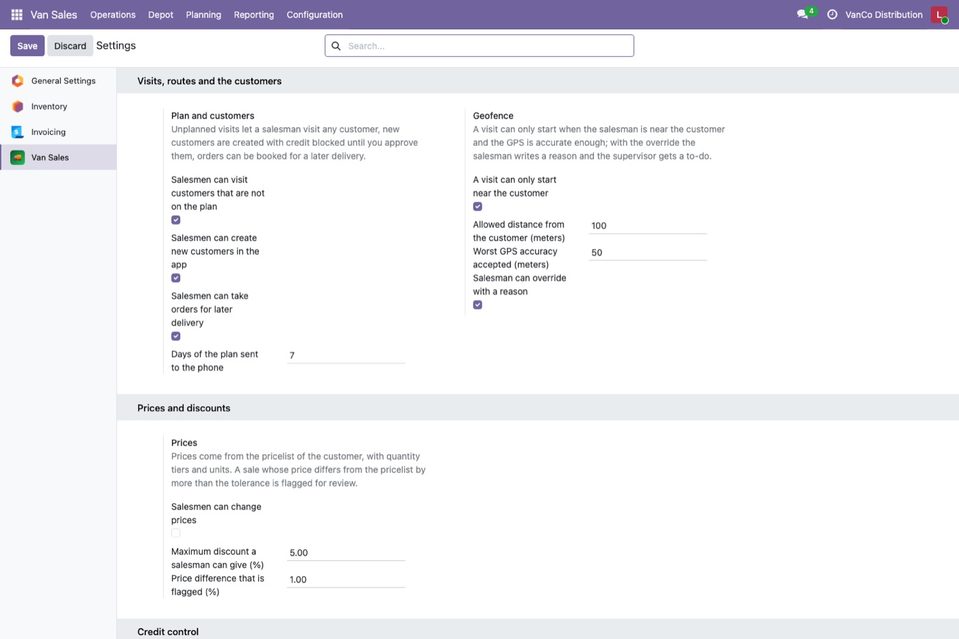
Task: Toggle salesman can override with a reason
Action: 478,305
